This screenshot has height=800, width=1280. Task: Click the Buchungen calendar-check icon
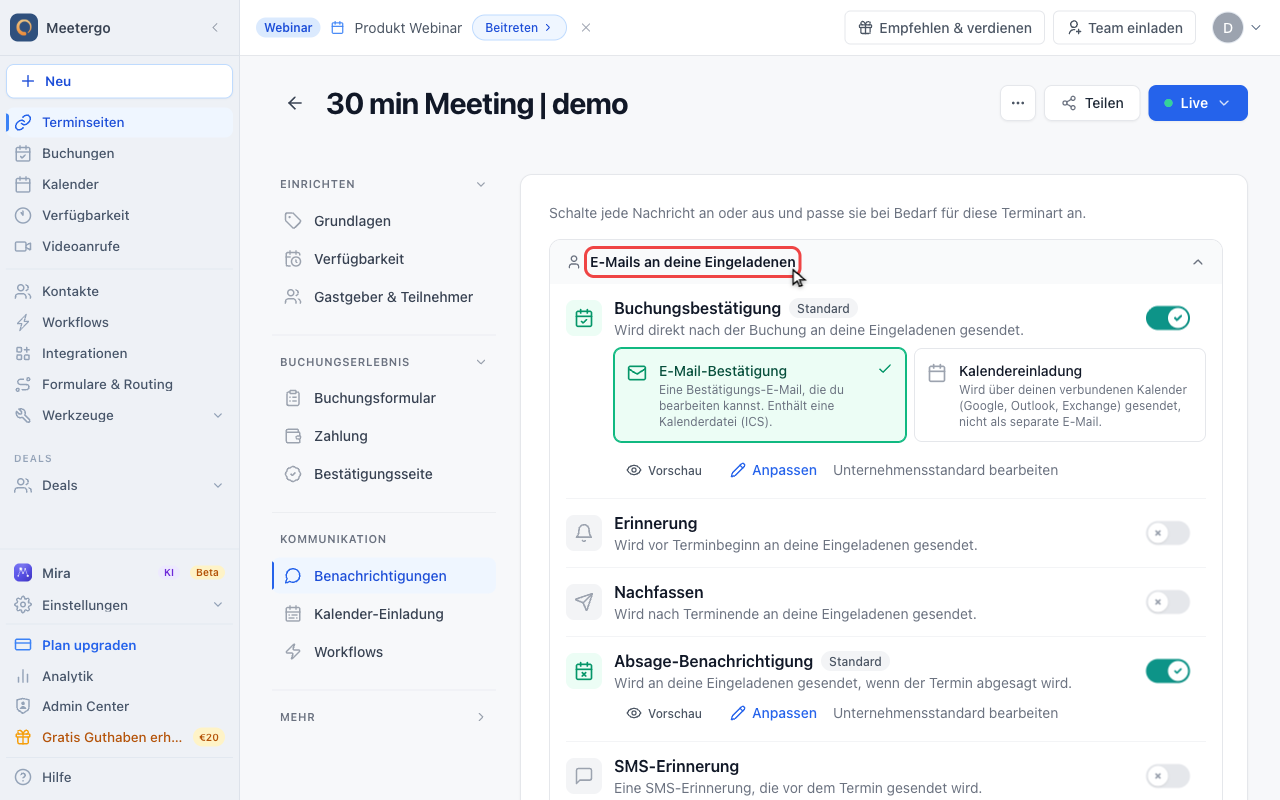23,153
